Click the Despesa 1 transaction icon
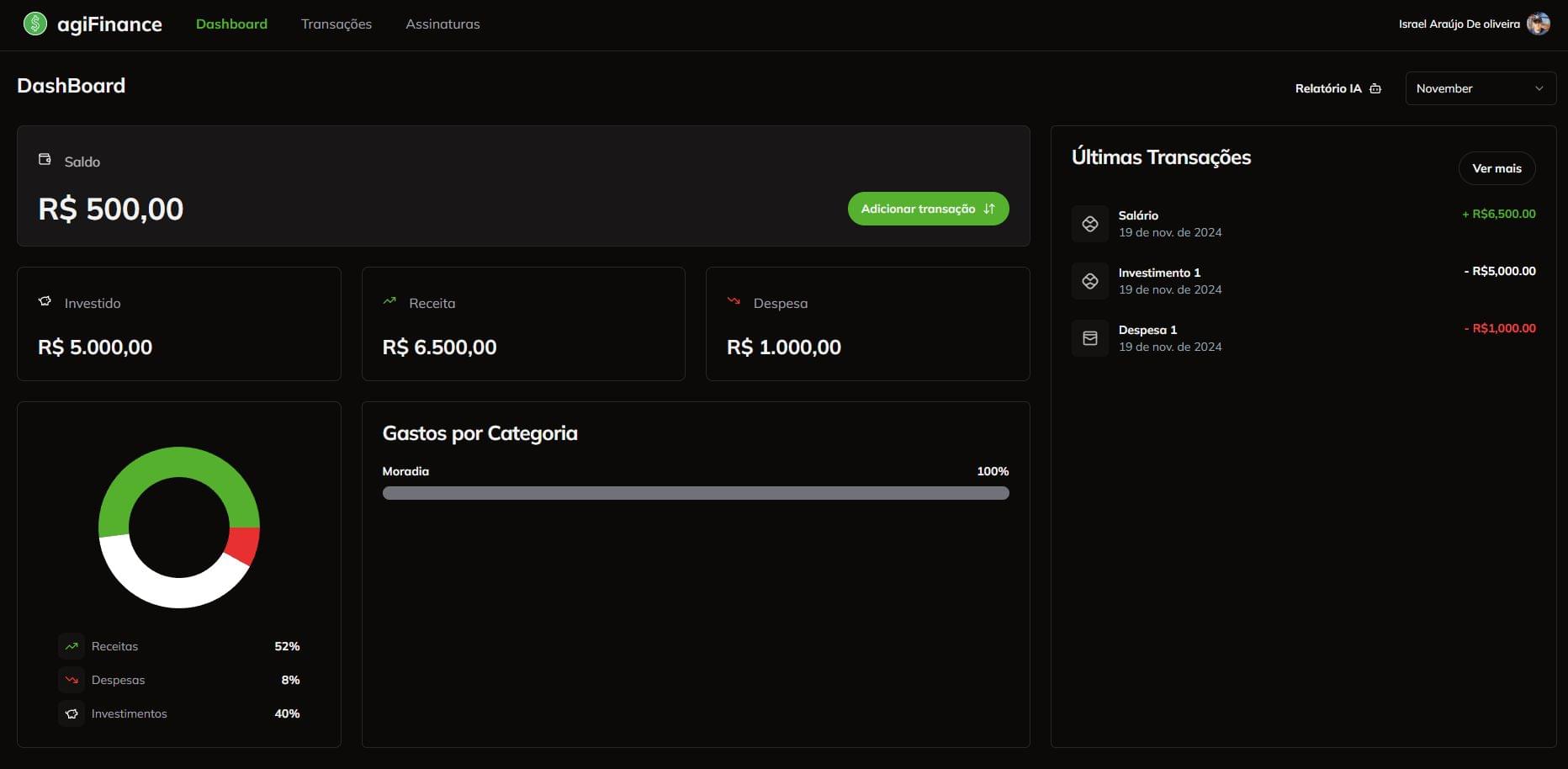 1089,338
